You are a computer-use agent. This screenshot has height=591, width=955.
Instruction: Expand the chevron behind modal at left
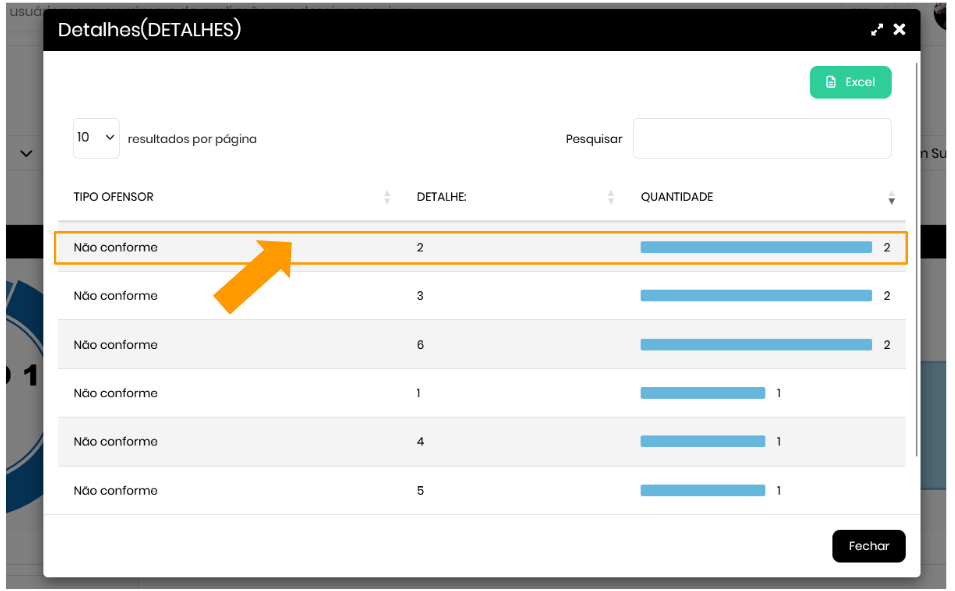tap(26, 154)
